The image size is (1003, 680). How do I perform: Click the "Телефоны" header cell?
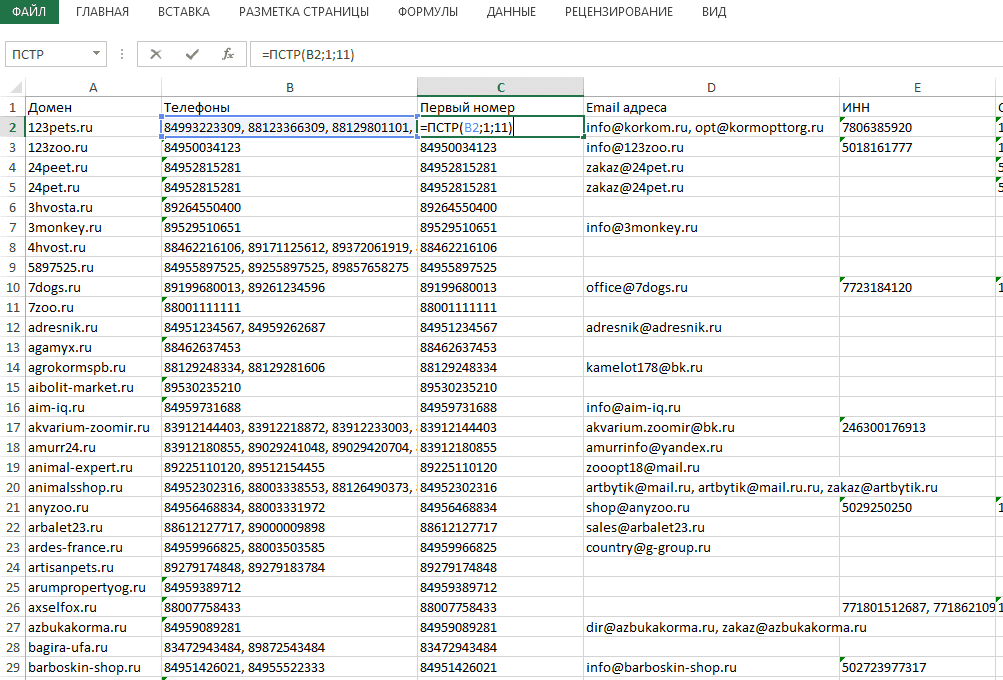coord(290,107)
